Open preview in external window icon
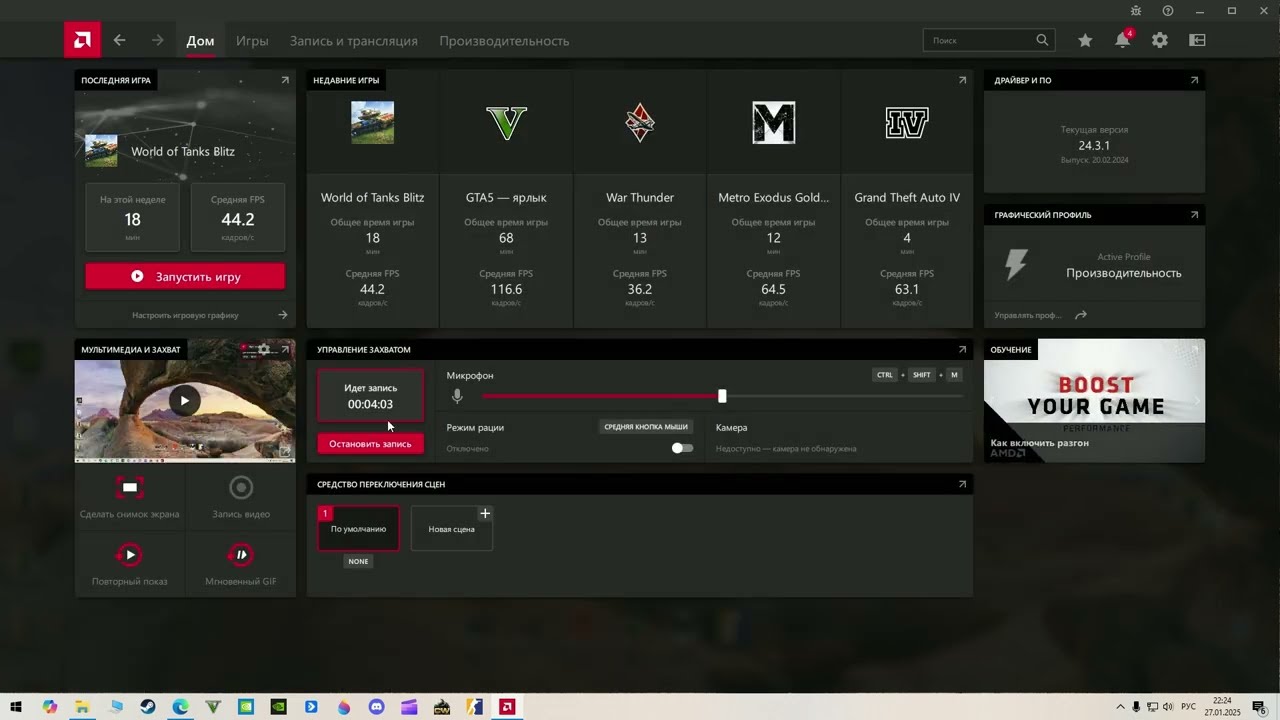The height and width of the screenshot is (720, 1280). pyautogui.click(x=285, y=452)
